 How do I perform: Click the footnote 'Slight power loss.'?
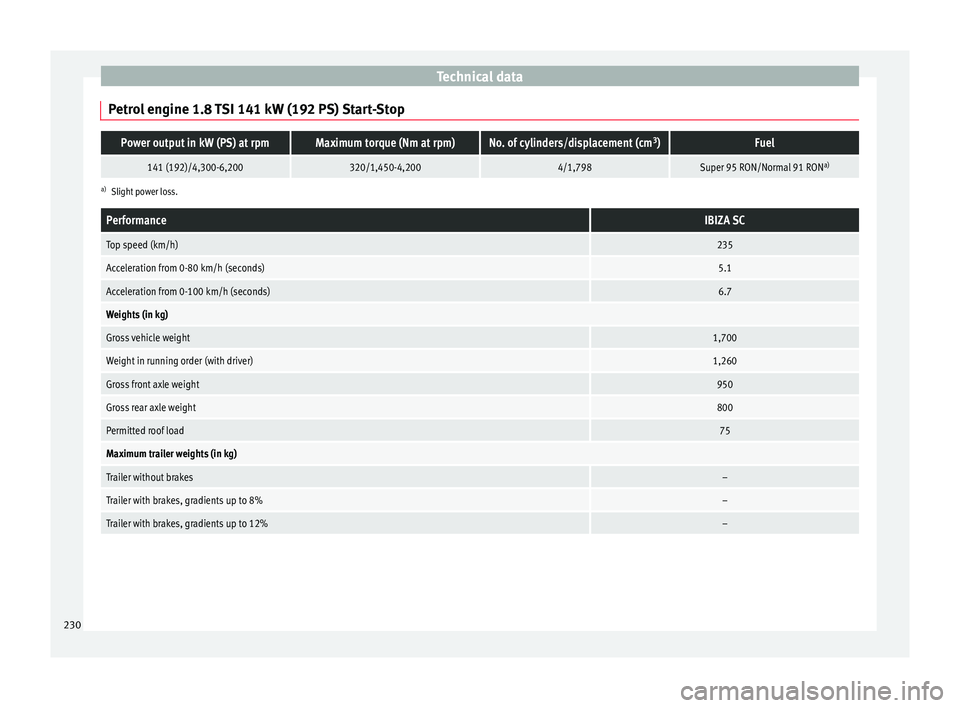(144, 192)
